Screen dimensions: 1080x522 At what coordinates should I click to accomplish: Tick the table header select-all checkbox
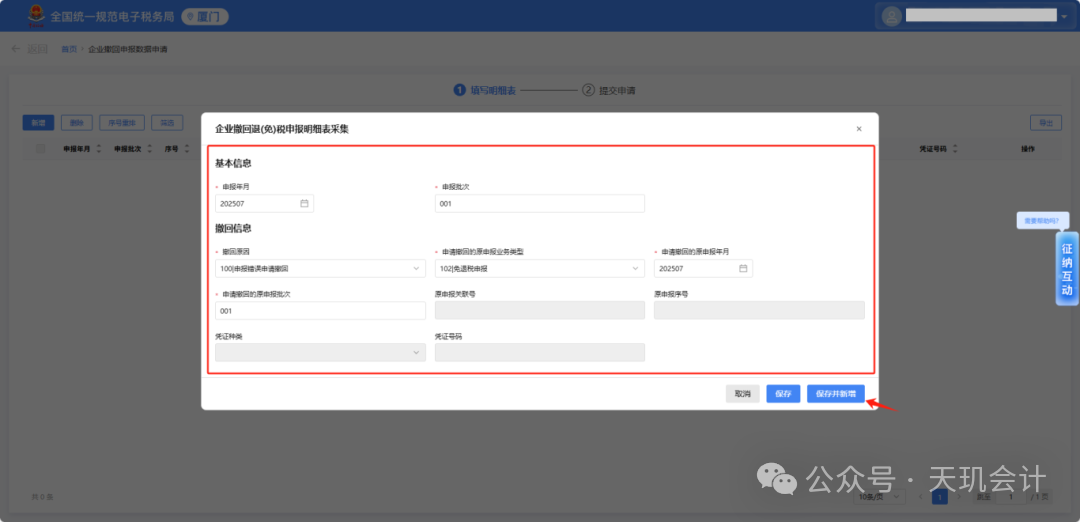point(41,149)
